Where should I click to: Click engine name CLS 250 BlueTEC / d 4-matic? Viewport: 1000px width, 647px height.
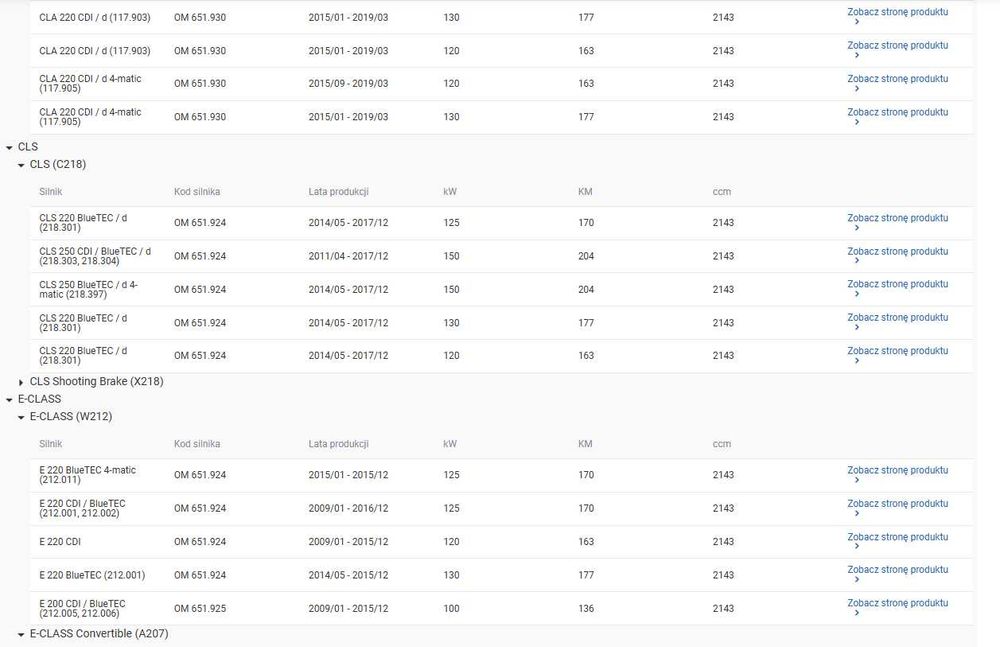click(x=88, y=289)
